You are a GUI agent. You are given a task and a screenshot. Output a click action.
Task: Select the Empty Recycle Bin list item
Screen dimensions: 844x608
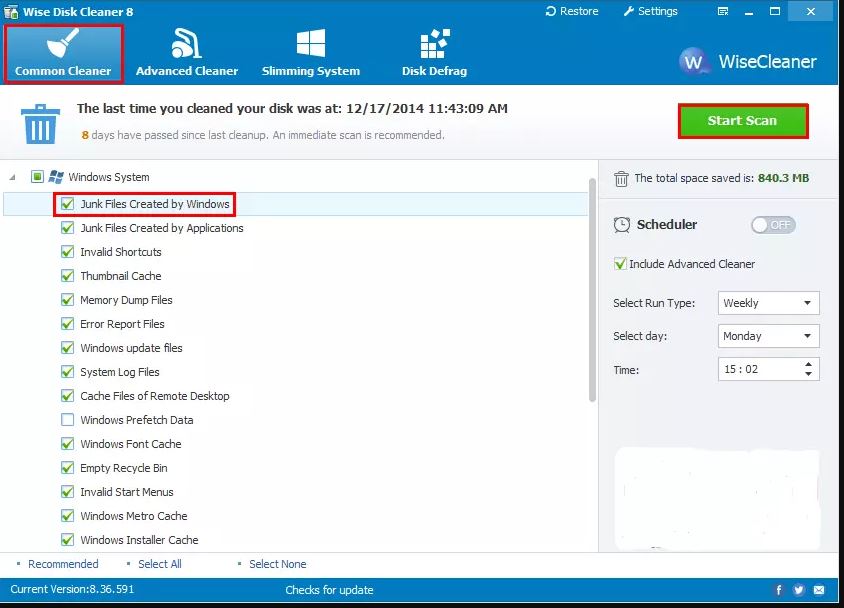coord(123,467)
